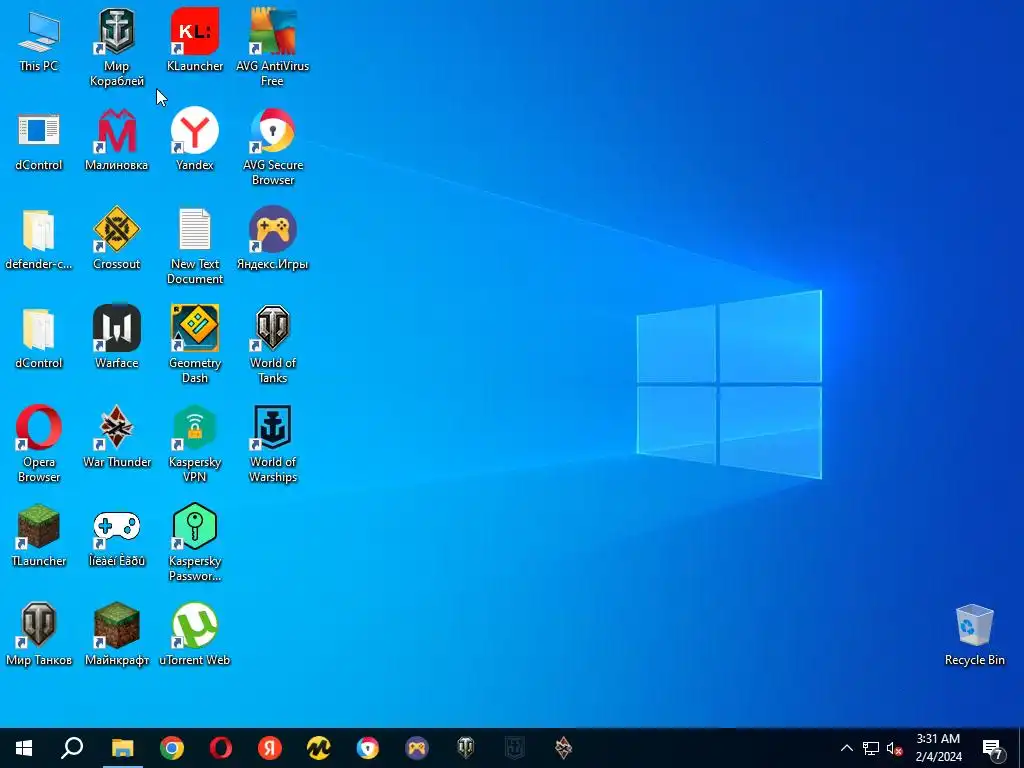The image size is (1024, 768).
Task: Launch War Thunder from the taskbar
Action: coord(564,748)
